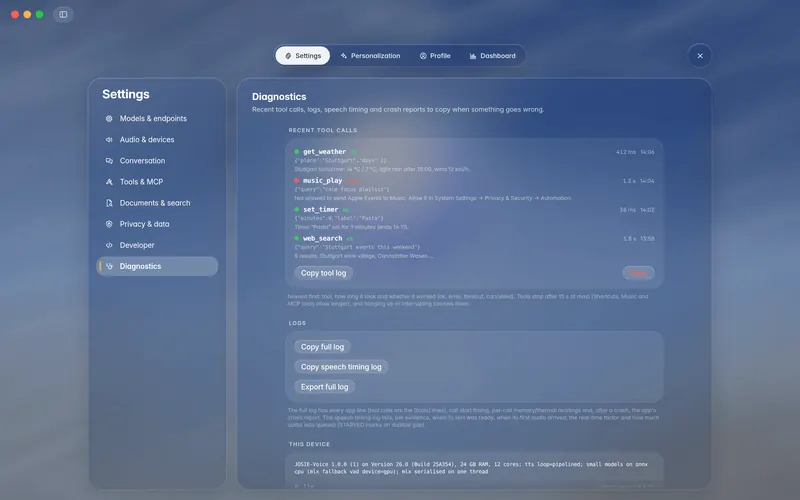This screenshot has width=800, height=500.
Task: Click the Documents & search file icon
Action: pos(109,203)
